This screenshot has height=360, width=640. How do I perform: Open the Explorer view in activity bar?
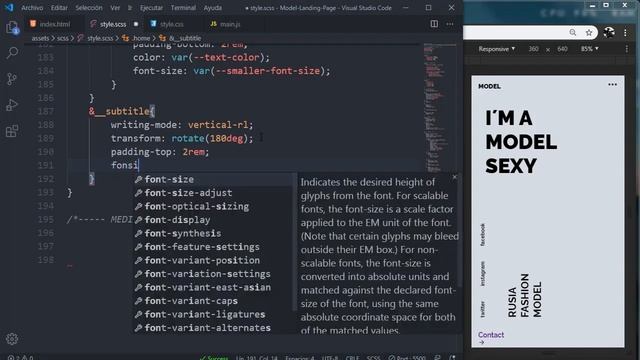coord(12,28)
